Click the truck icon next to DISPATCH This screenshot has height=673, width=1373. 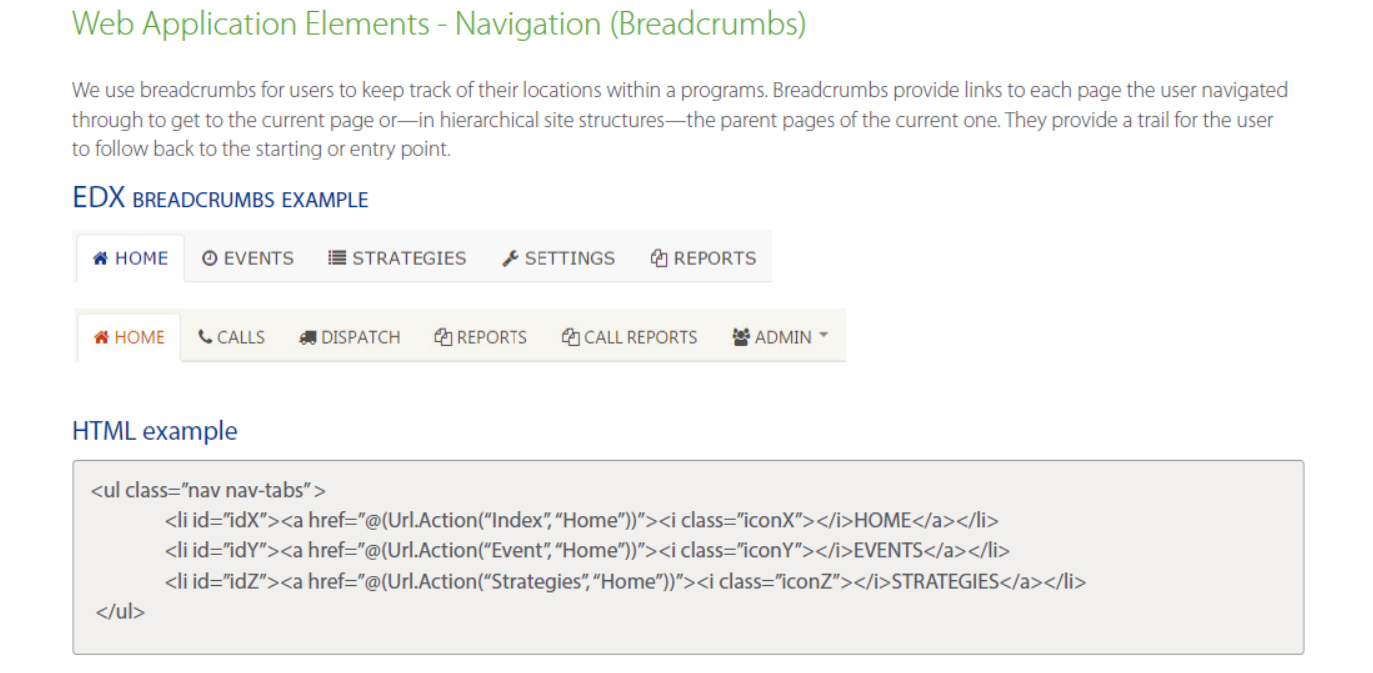click(x=311, y=336)
